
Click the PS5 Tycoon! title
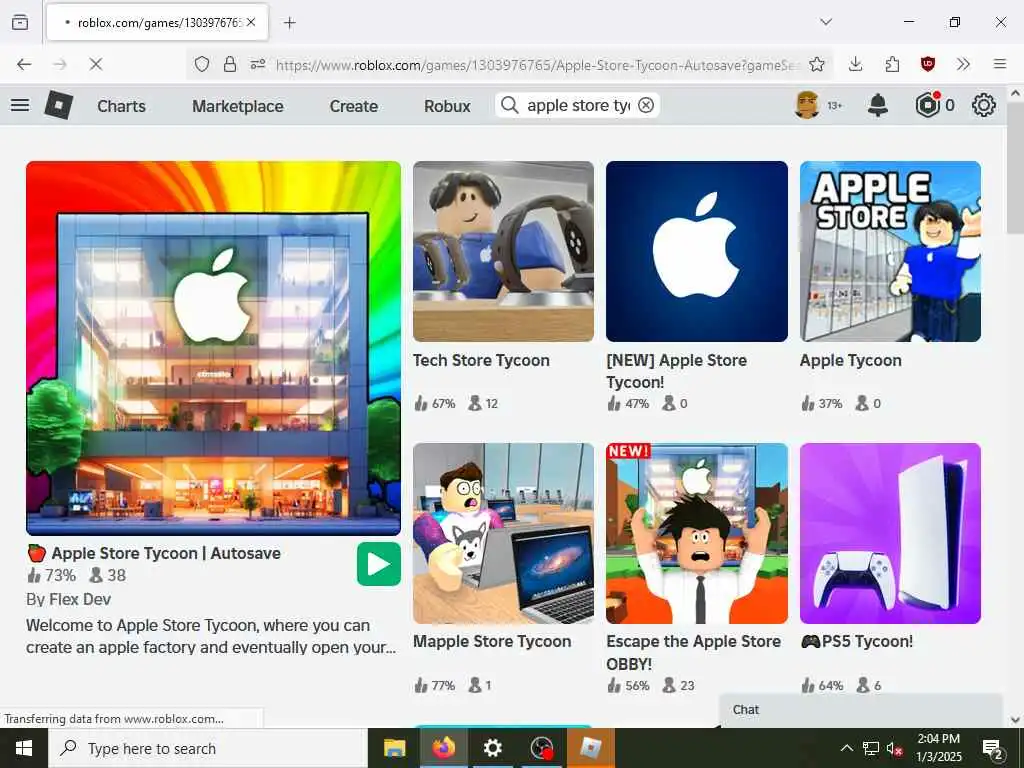(x=857, y=641)
